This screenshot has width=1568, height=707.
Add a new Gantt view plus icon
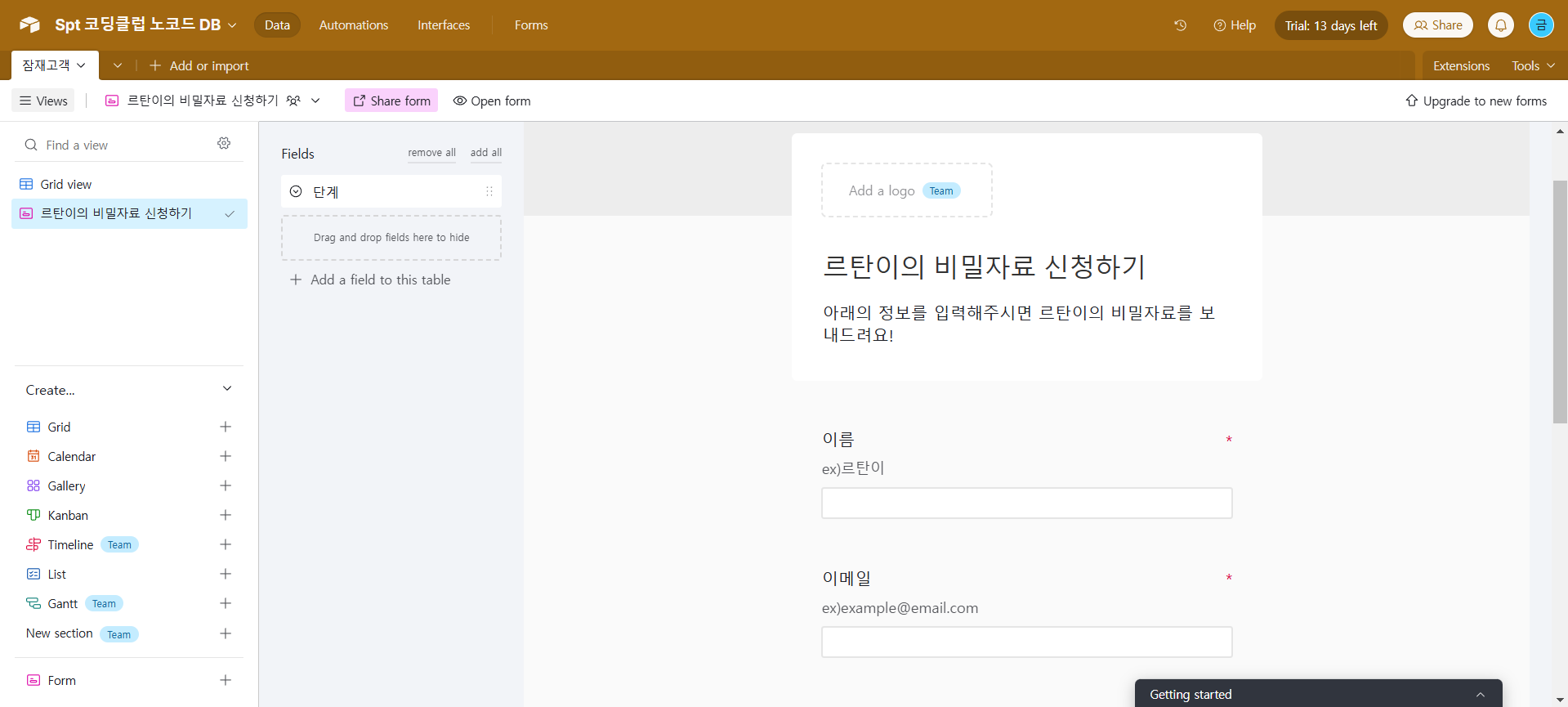[226, 603]
